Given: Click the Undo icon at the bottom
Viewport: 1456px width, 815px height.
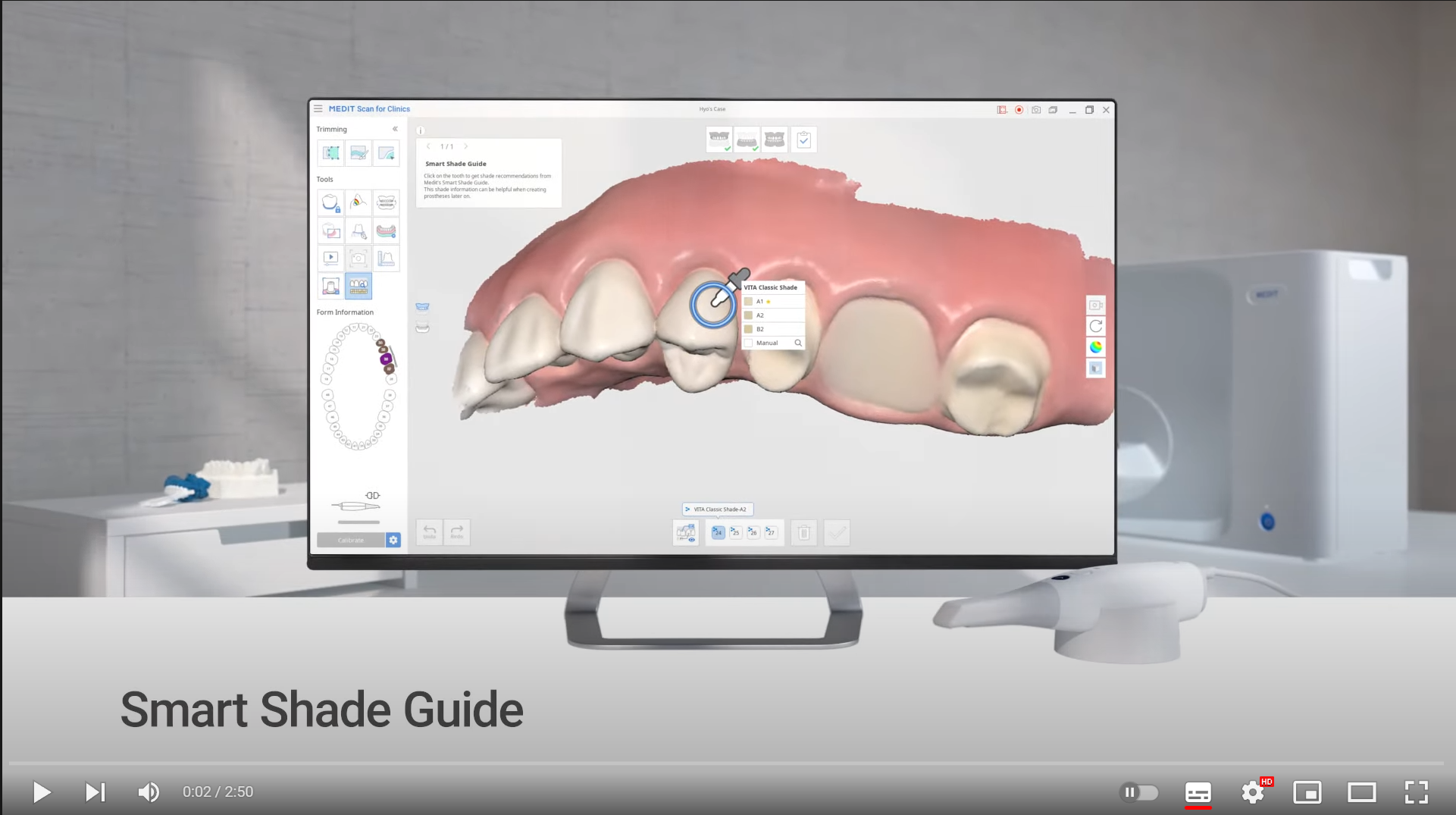Looking at the screenshot, I should click(x=429, y=531).
